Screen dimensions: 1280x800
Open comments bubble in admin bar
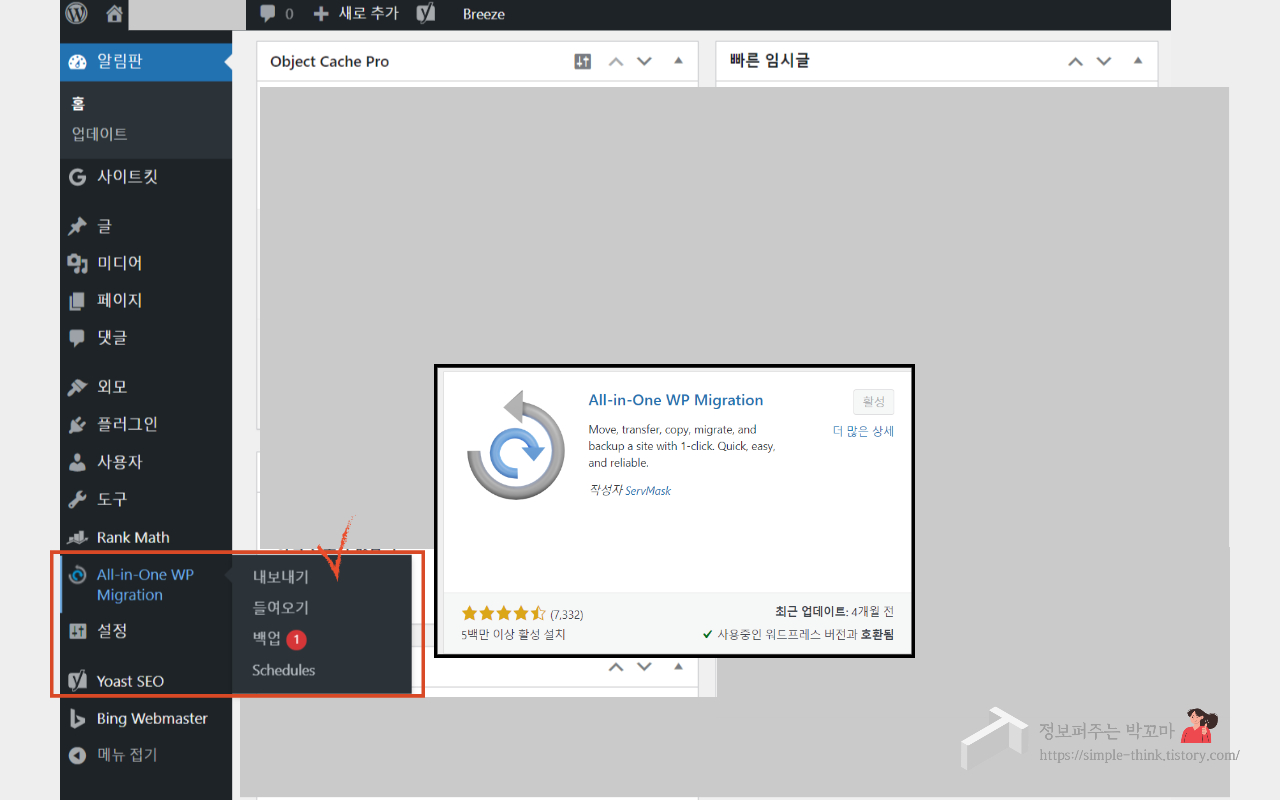[x=268, y=14]
